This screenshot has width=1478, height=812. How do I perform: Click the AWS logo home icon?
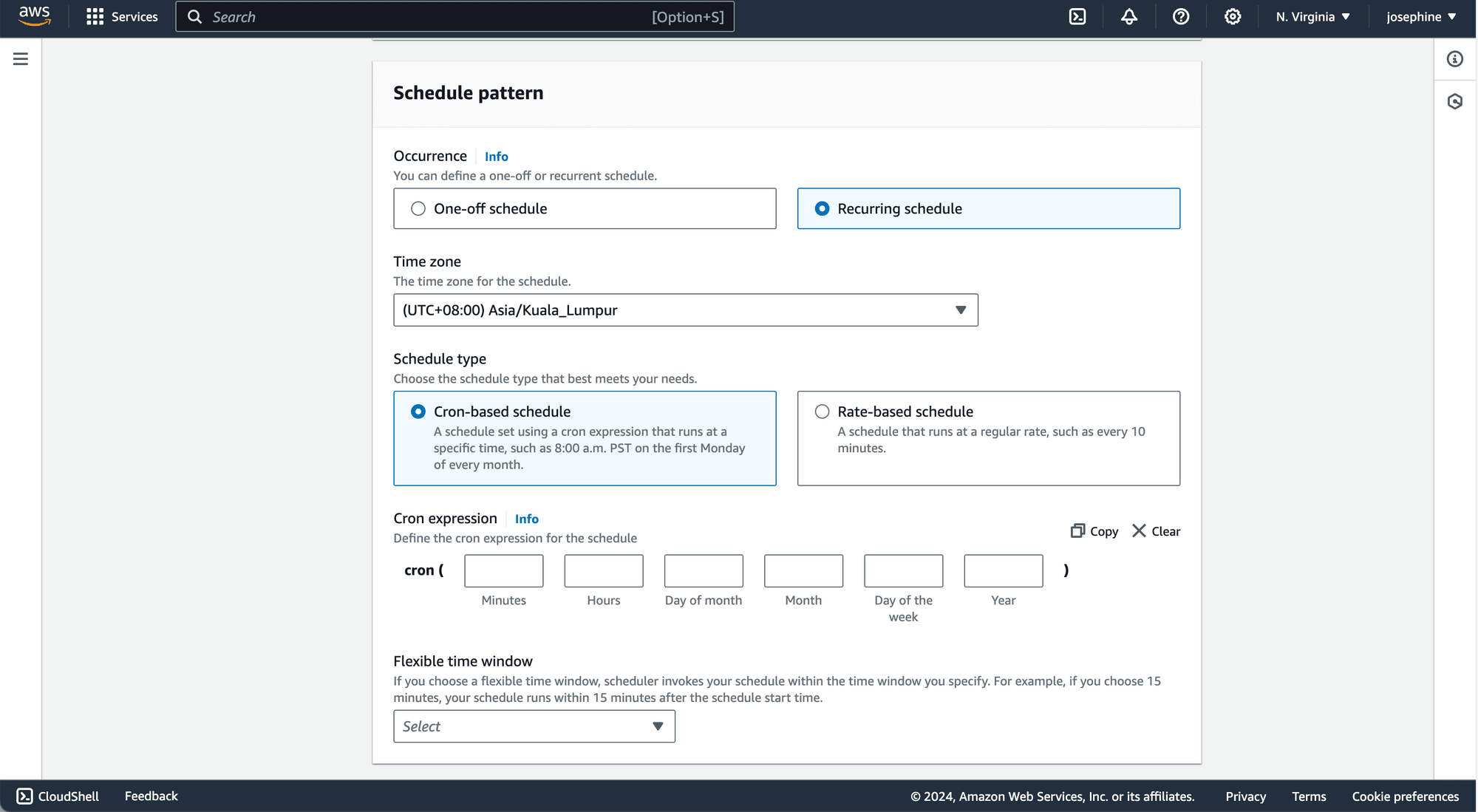(34, 16)
